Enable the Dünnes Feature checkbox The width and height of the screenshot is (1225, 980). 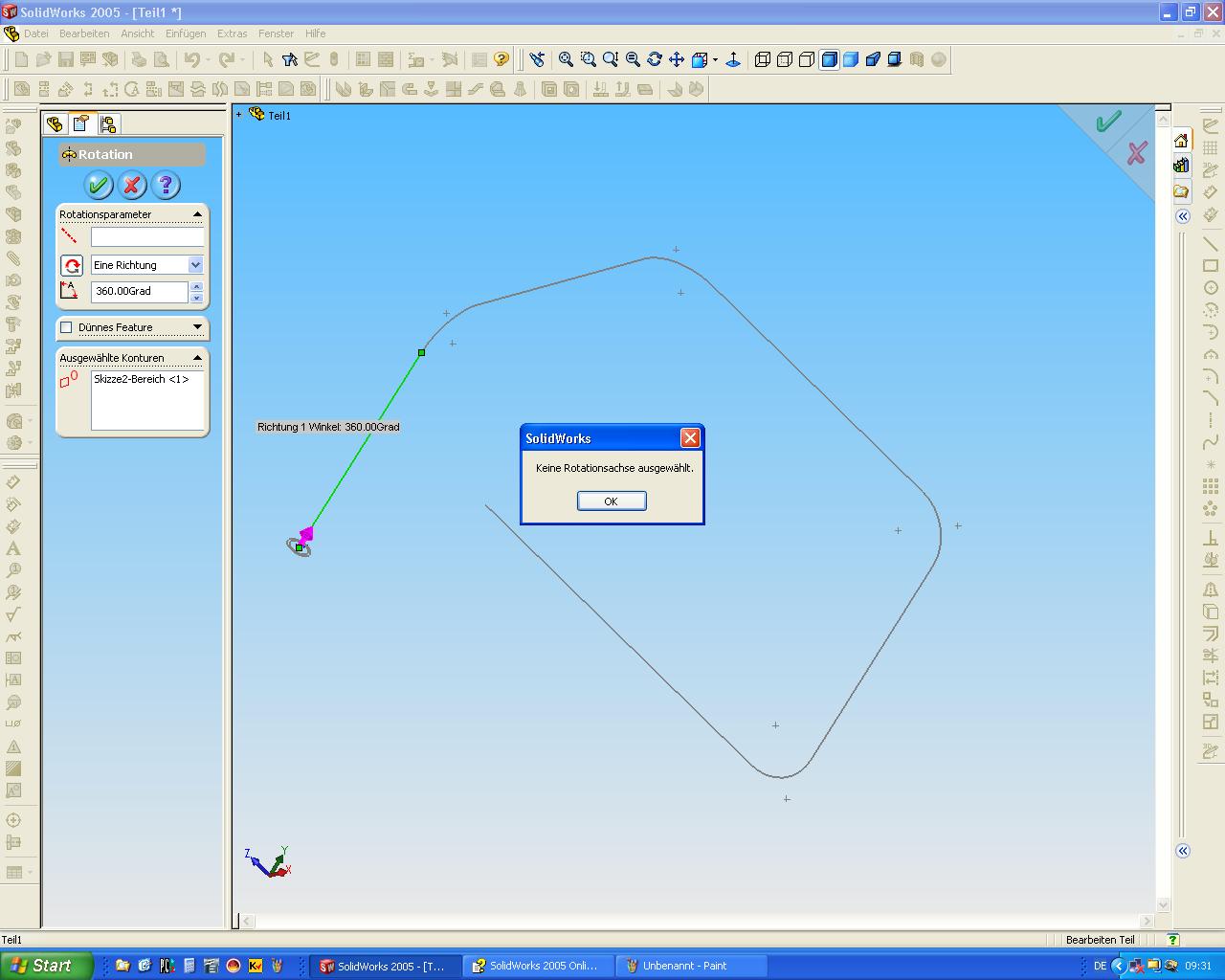tap(66, 327)
